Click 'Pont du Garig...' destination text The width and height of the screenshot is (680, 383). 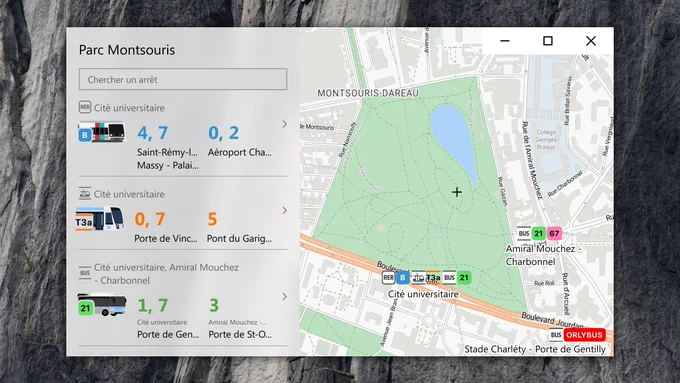[239, 239]
